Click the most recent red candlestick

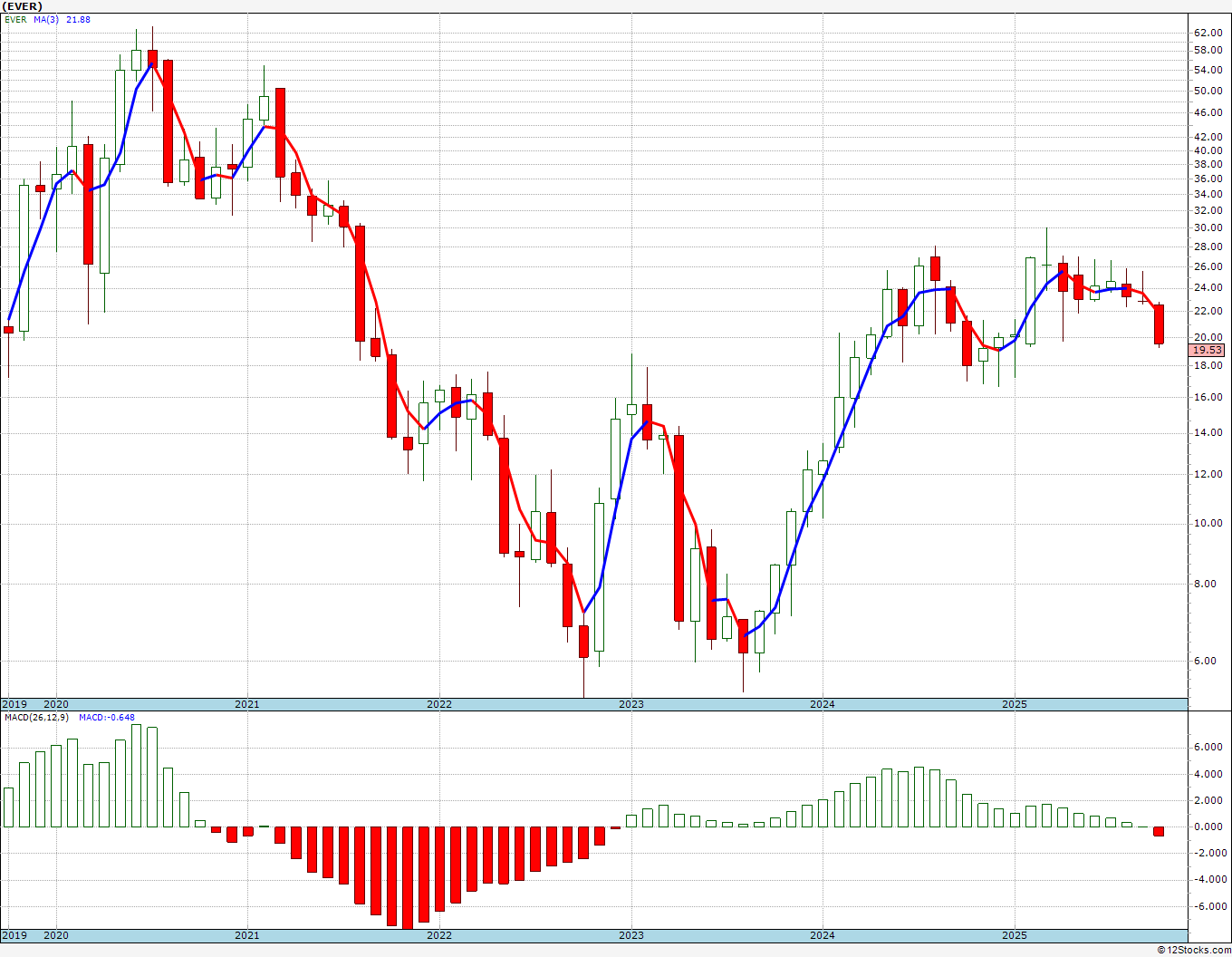[1159, 324]
